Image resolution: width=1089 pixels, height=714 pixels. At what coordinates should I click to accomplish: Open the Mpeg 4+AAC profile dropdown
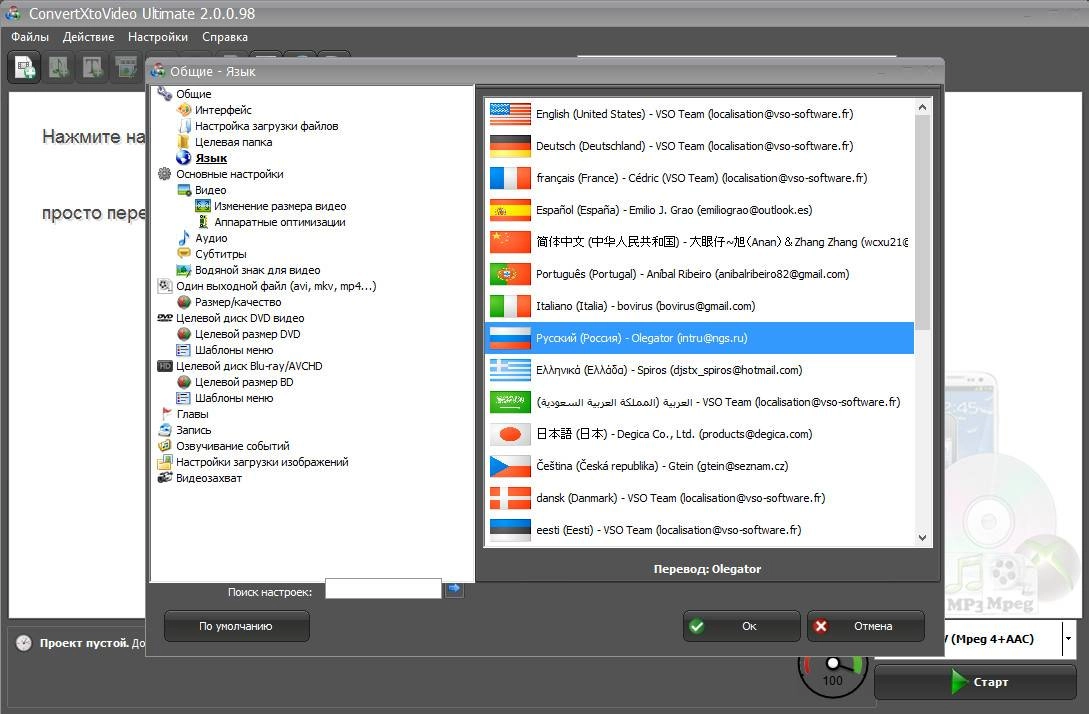click(x=1069, y=638)
